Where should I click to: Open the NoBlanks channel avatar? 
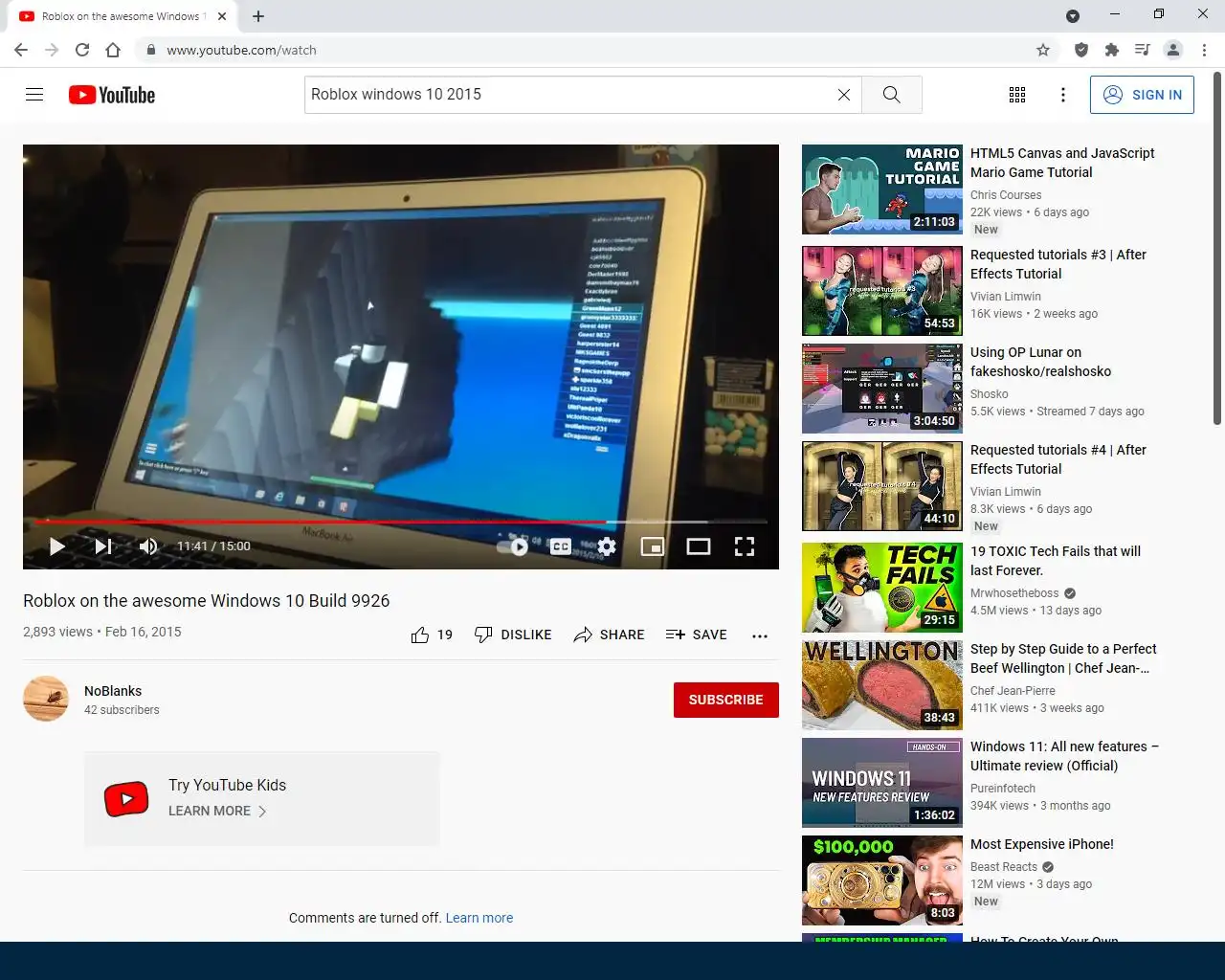(46, 699)
